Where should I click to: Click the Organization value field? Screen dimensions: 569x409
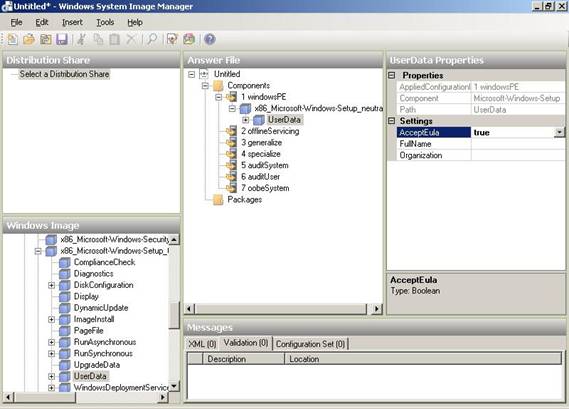[x=518, y=155]
